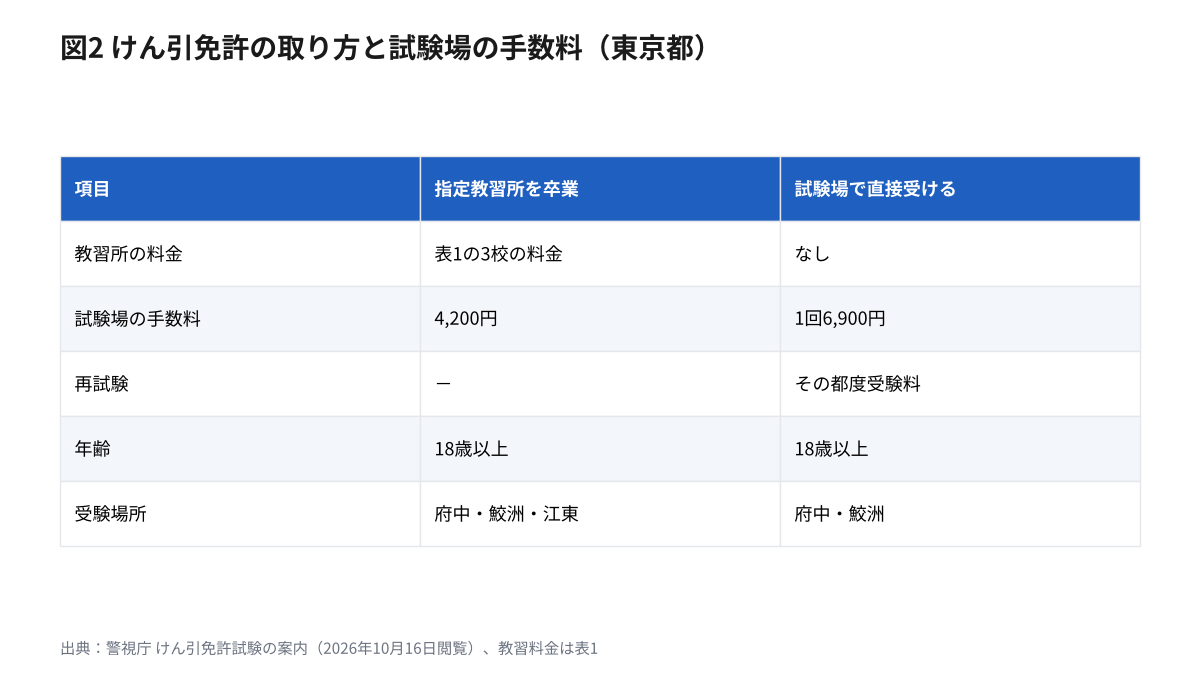Select the 指定教習所を卒業 column header
Image resolution: width=1200 pixels, height=675 pixels.
pos(600,189)
